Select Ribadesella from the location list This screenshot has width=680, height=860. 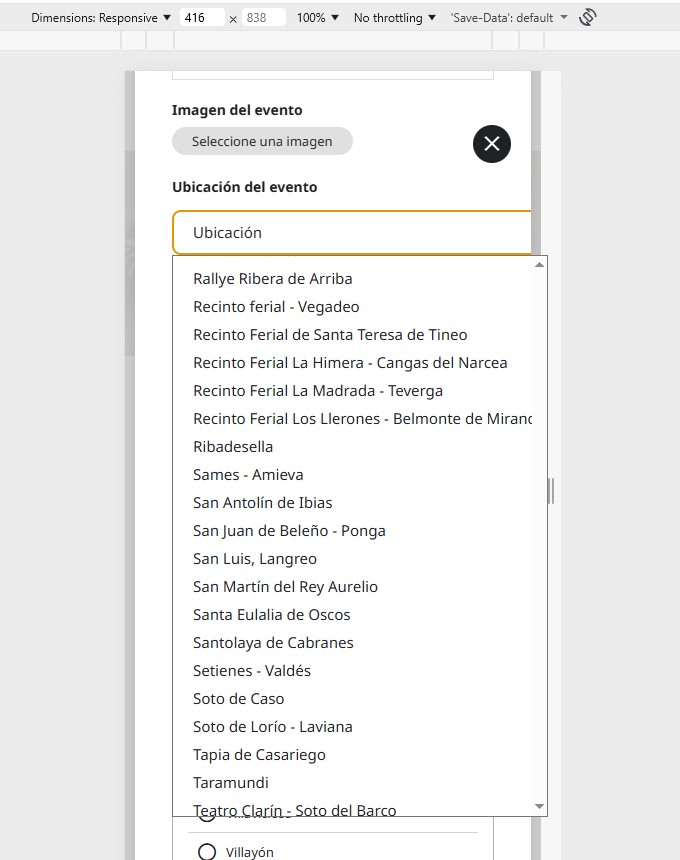tap(233, 447)
